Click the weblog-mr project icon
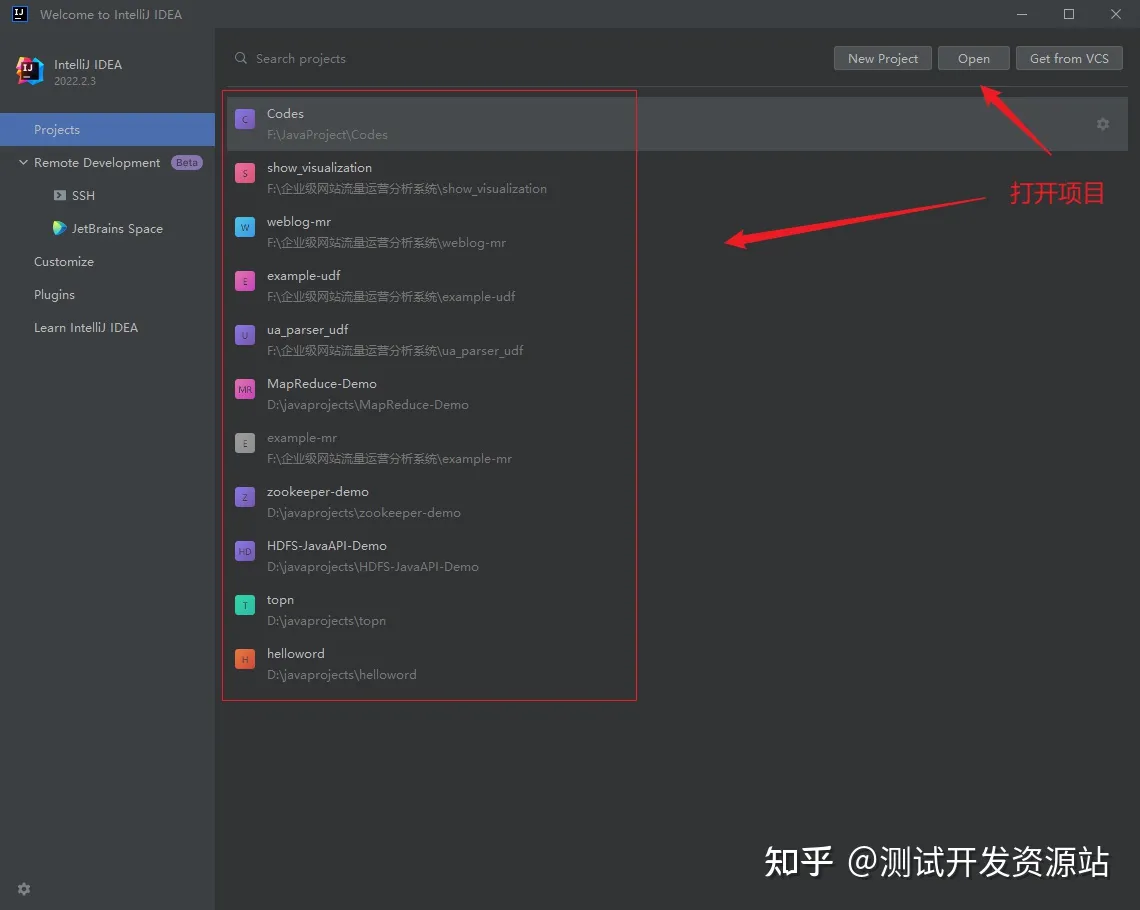 click(x=245, y=228)
